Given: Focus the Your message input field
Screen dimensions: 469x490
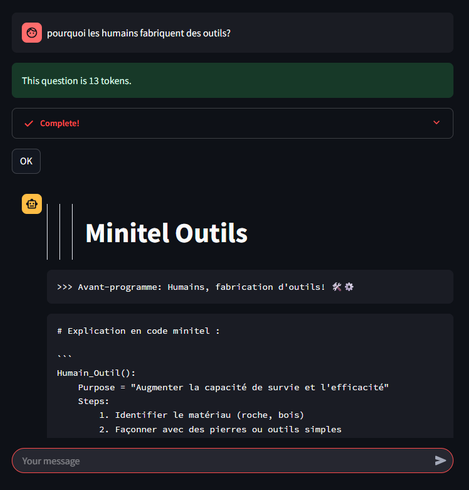Looking at the screenshot, I should point(232,461).
